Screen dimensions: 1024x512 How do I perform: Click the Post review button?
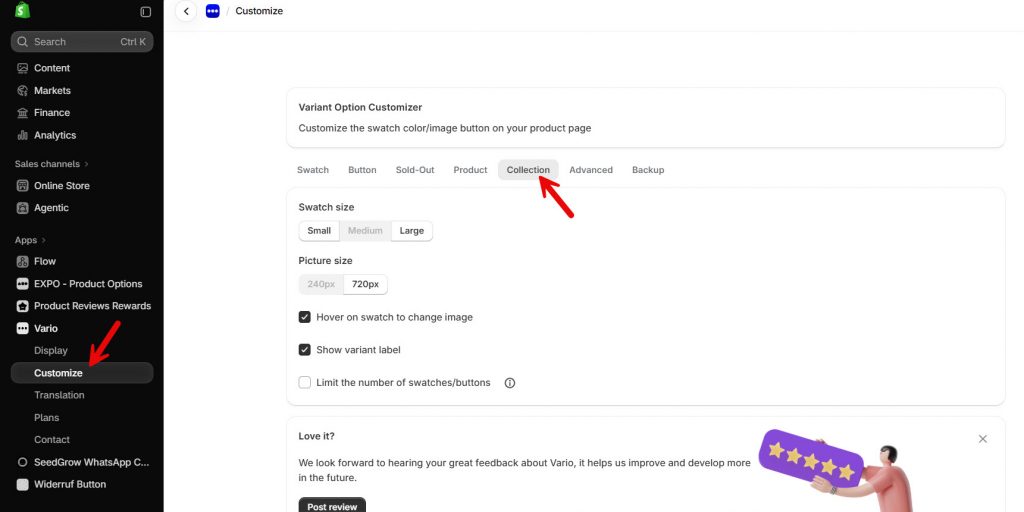click(332, 506)
